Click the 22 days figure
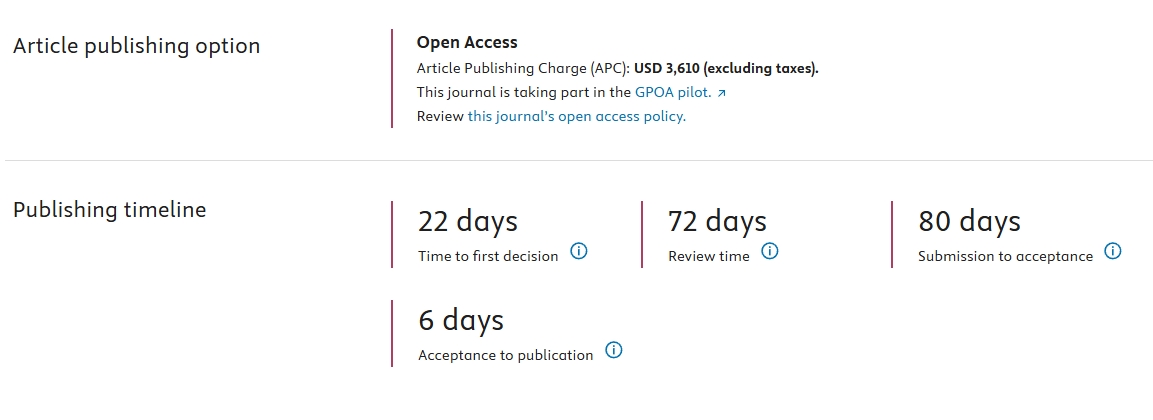1153x420 pixels. pyautogui.click(x=468, y=221)
